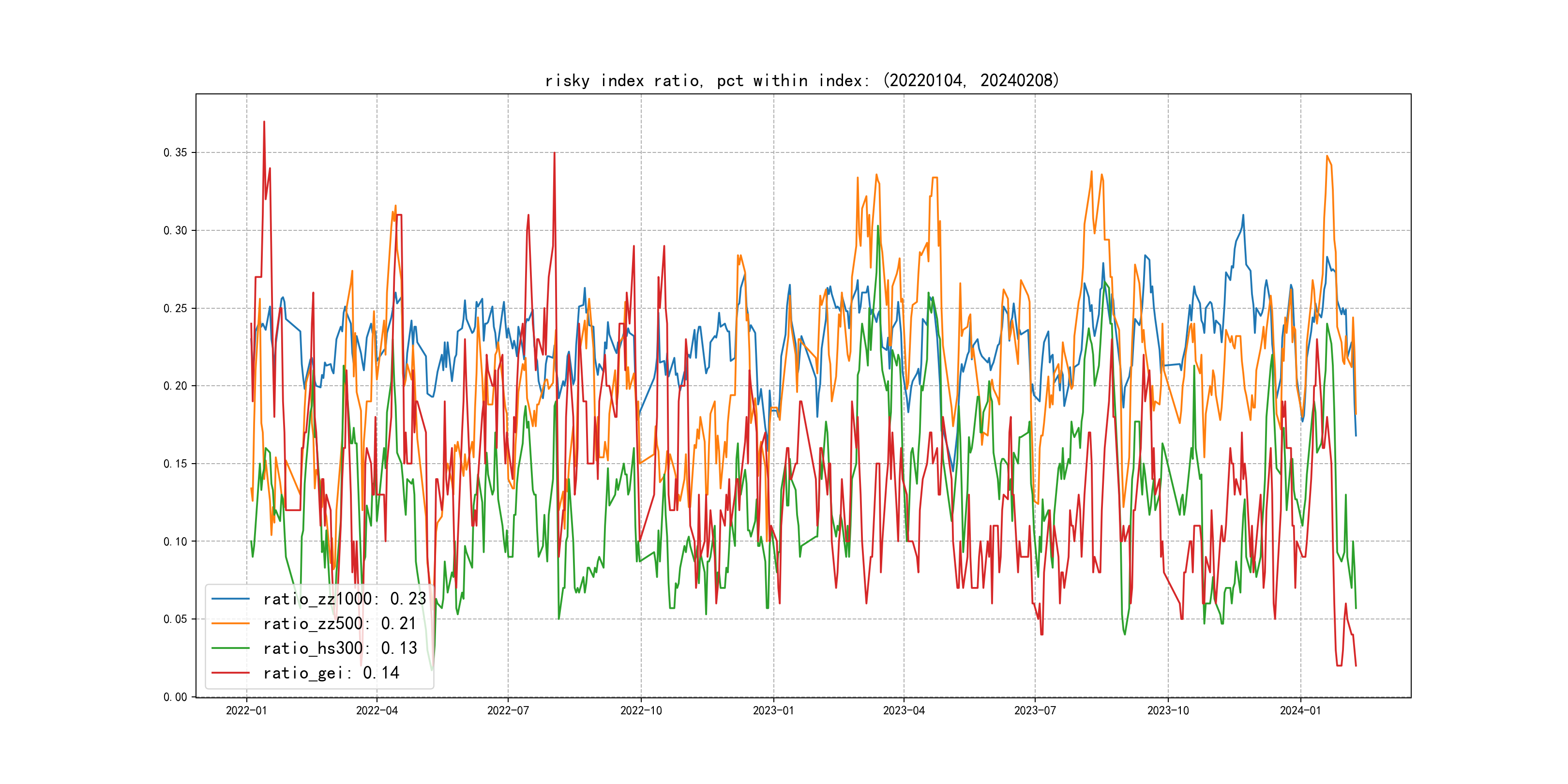
Task: Click the 0.35 y-axis tick label
Action: click(175, 153)
